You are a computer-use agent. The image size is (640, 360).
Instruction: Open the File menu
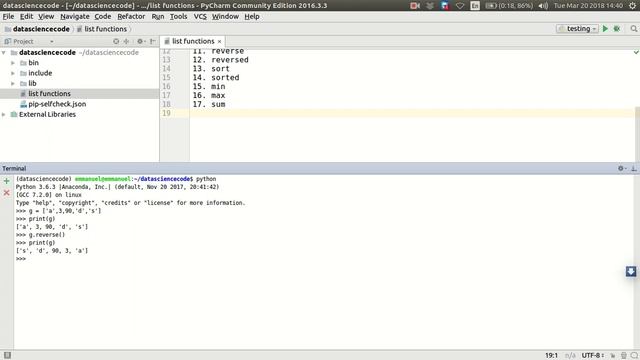[x=8, y=16]
